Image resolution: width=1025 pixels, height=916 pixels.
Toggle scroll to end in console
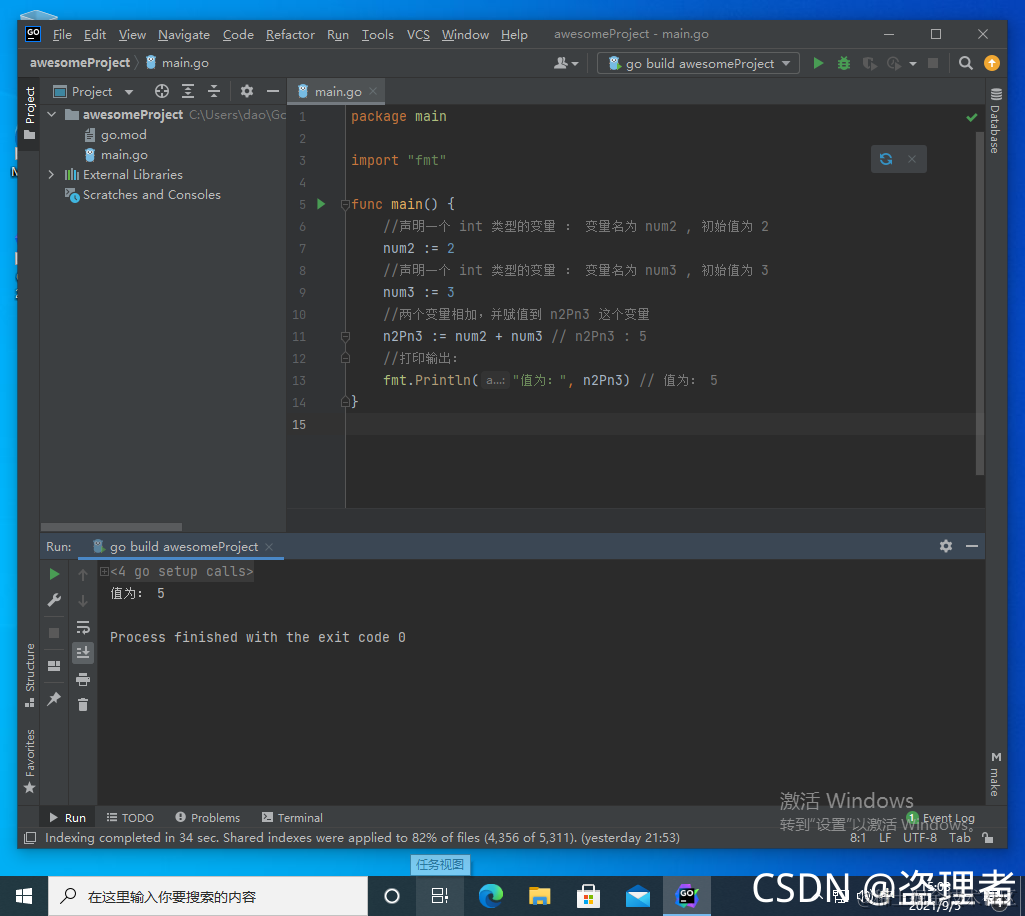pos(83,653)
